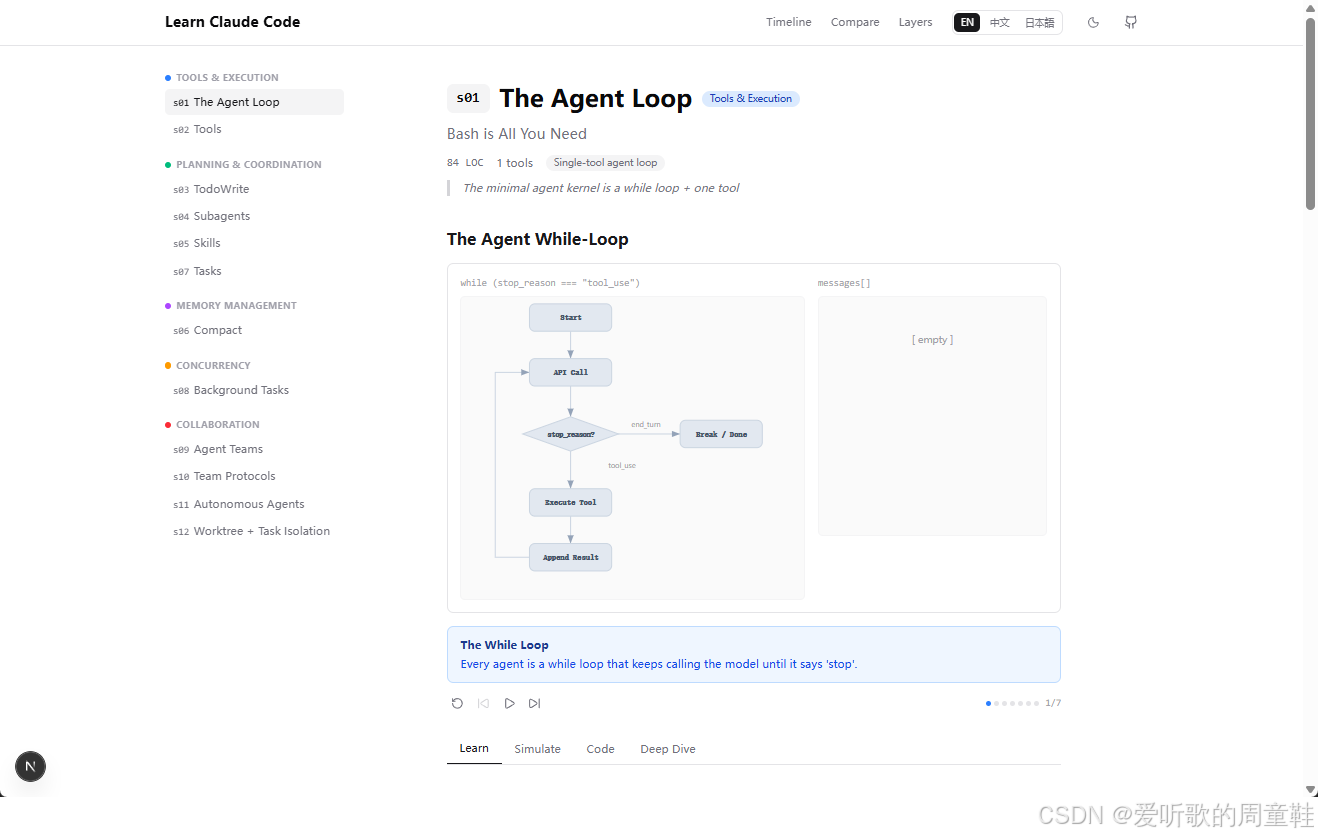The width and height of the screenshot is (1318, 837).
Task: Select the Code tab
Action: click(x=600, y=748)
